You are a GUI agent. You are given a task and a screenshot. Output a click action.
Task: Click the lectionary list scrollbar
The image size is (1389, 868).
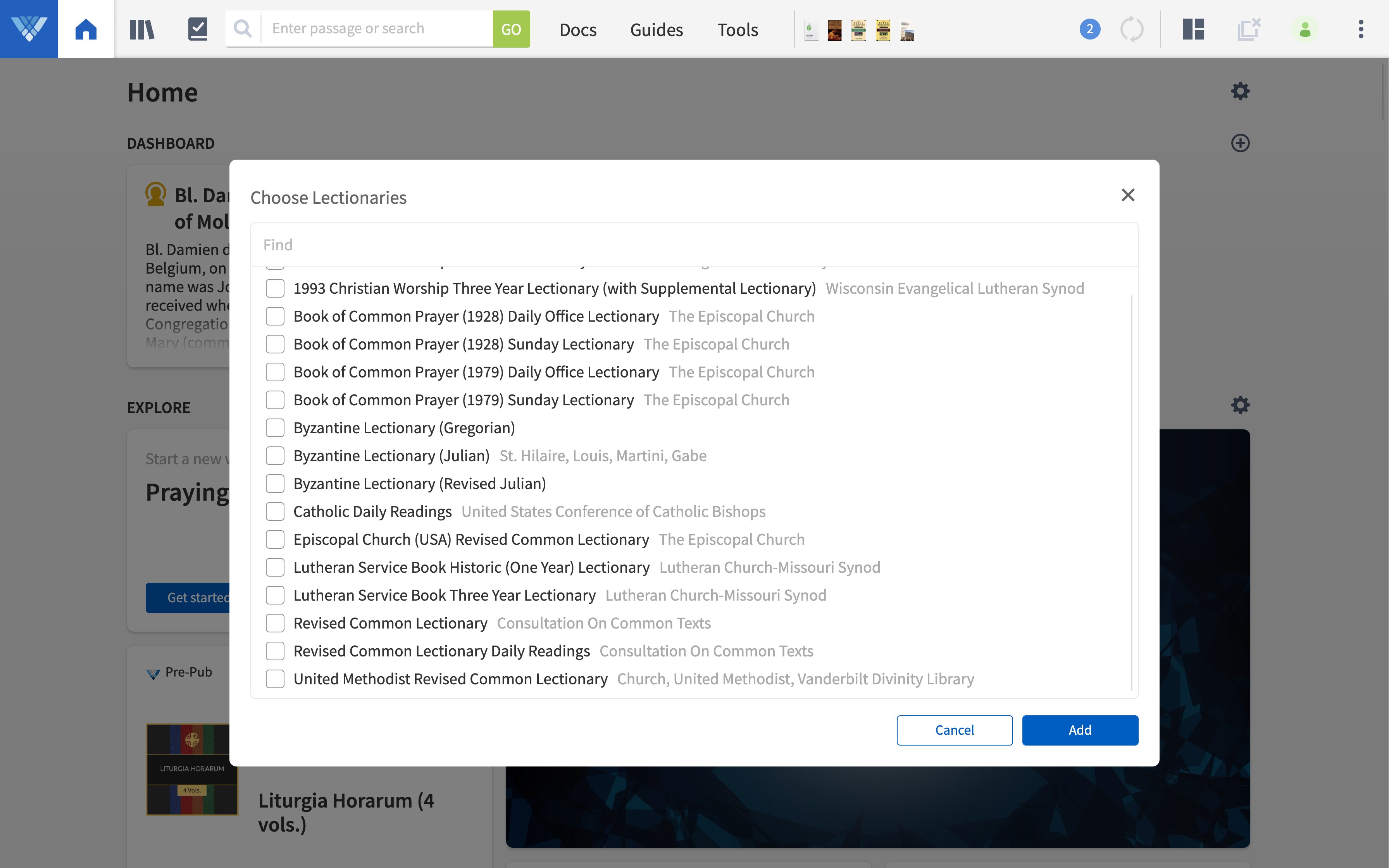[1131, 493]
